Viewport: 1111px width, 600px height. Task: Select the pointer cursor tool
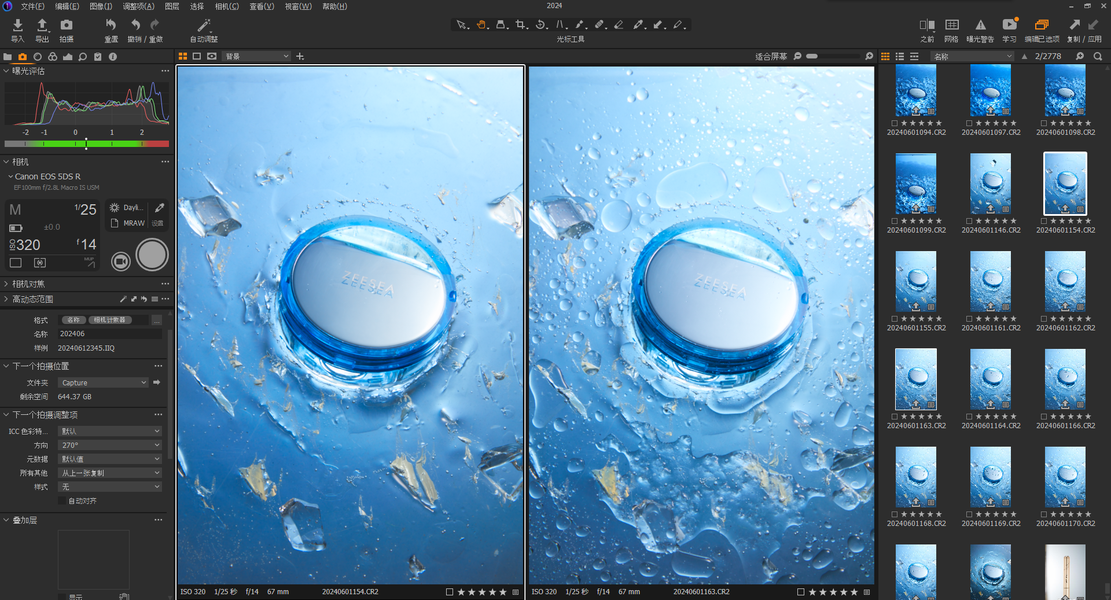click(x=461, y=25)
